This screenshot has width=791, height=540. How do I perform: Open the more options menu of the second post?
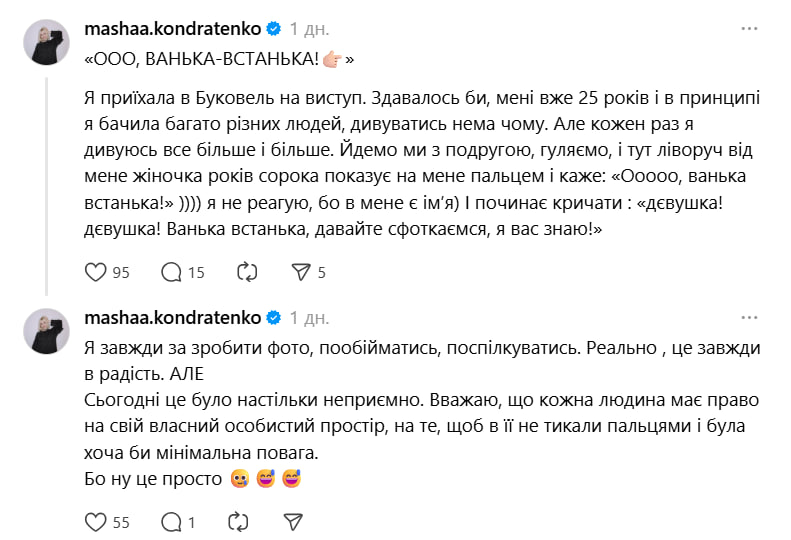pos(749,319)
